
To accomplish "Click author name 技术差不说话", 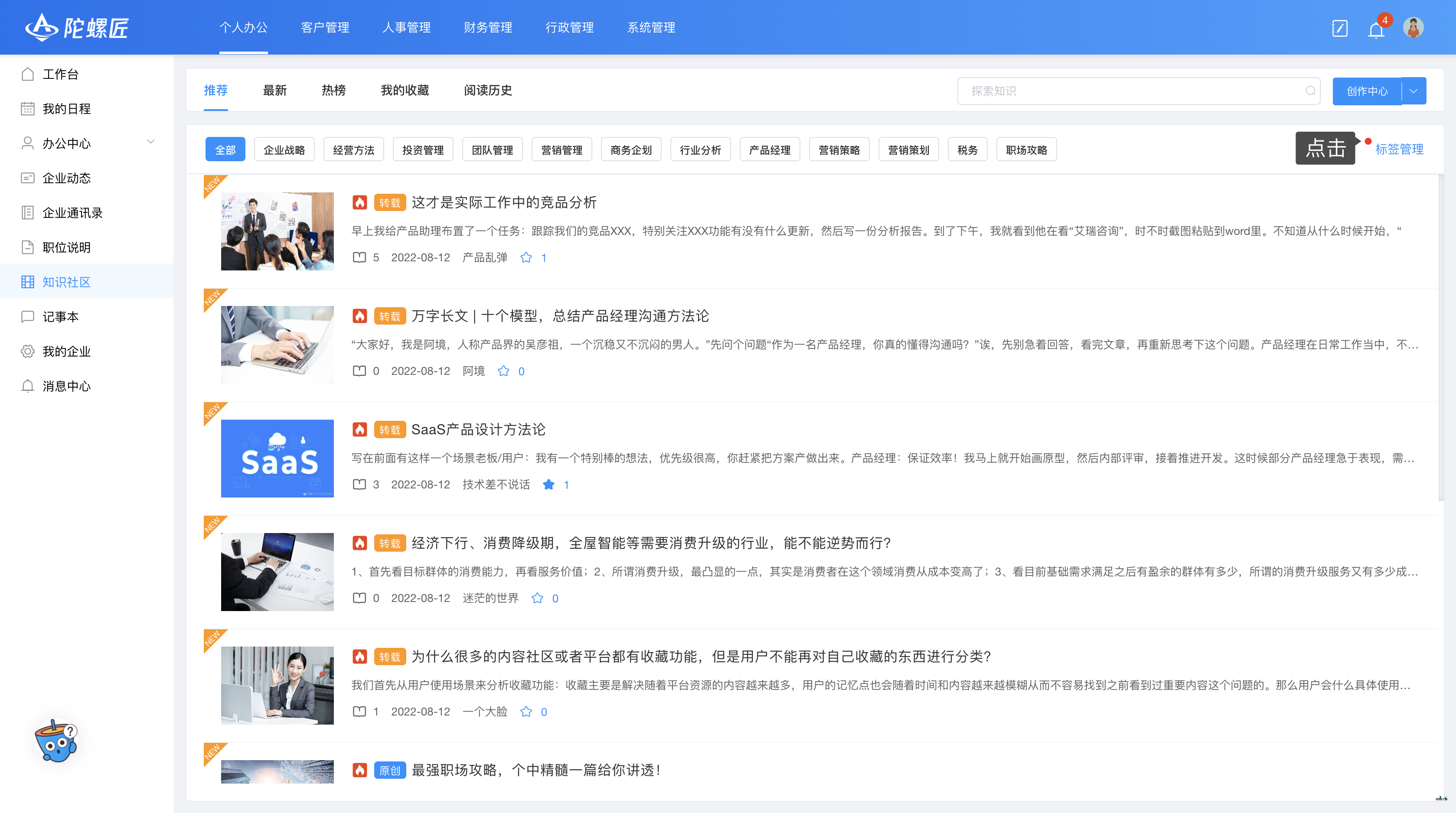I will (x=496, y=485).
